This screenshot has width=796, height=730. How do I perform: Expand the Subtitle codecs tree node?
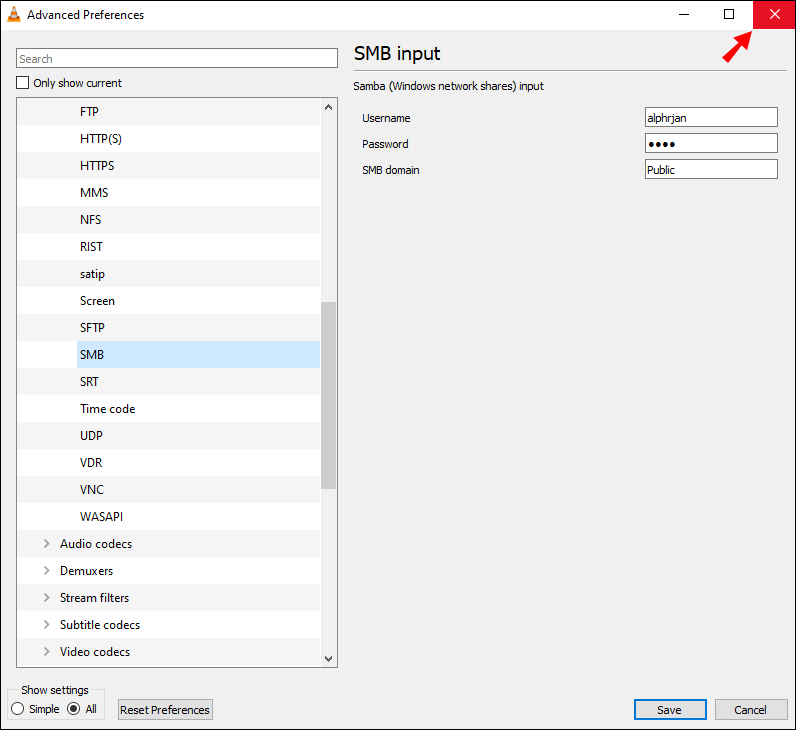pyautogui.click(x=47, y=624)
